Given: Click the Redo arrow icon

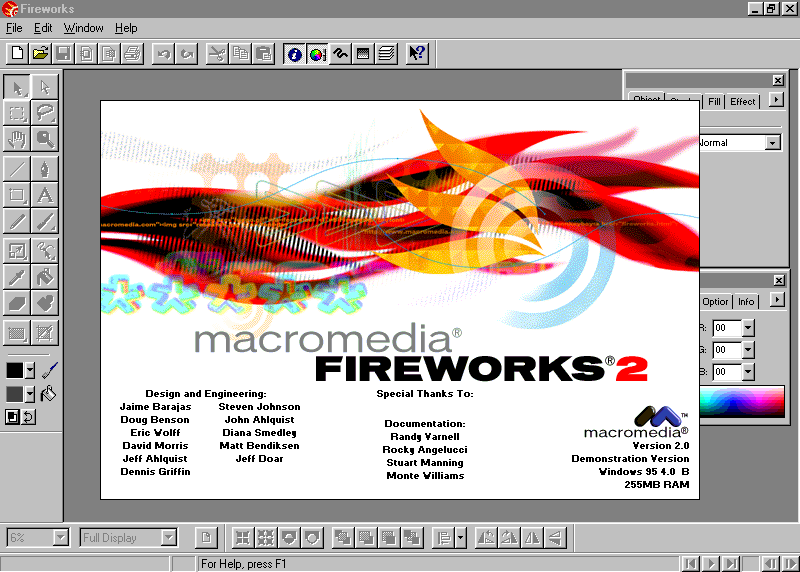Looking at the screenshot, I should [187, 54].
